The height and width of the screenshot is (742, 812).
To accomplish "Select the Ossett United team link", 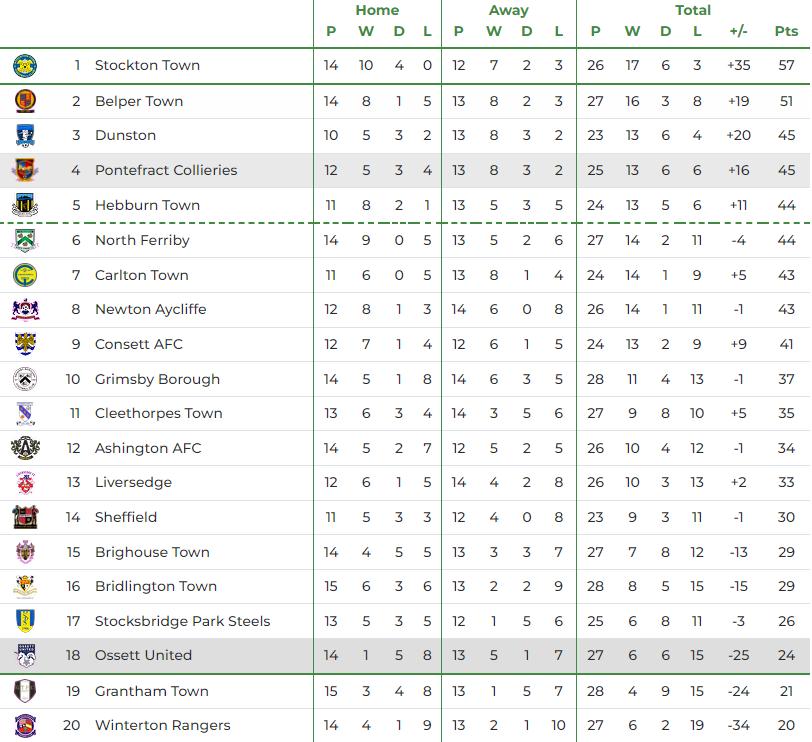I will (x=145, y=655).
